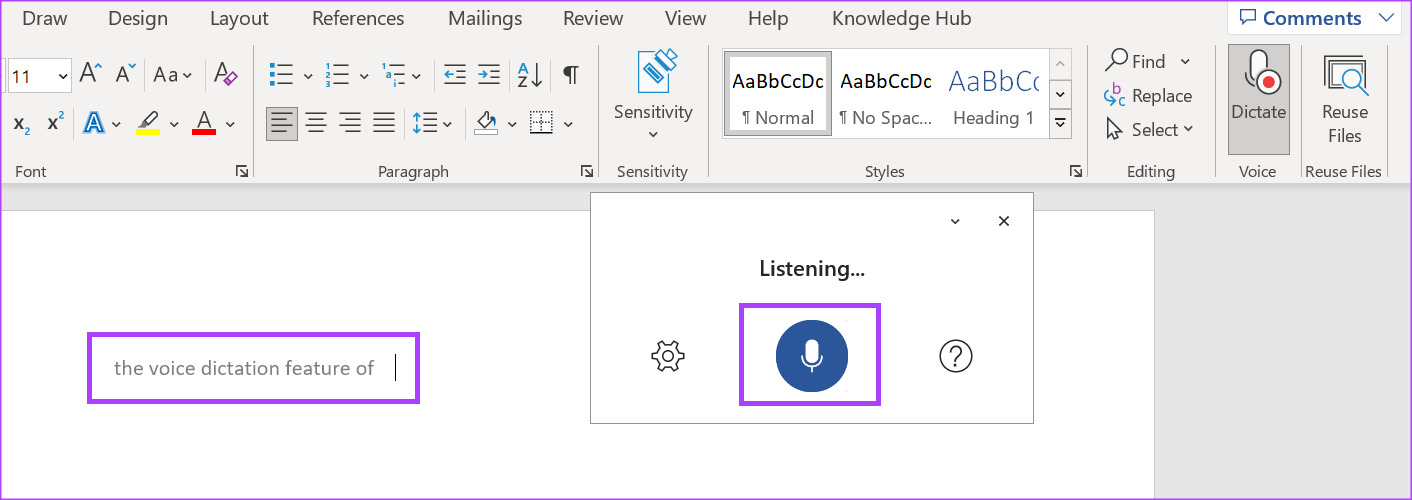Close the dictation panel
Viewport: 1412px width, 500px height.
(x=1004, y=221)
